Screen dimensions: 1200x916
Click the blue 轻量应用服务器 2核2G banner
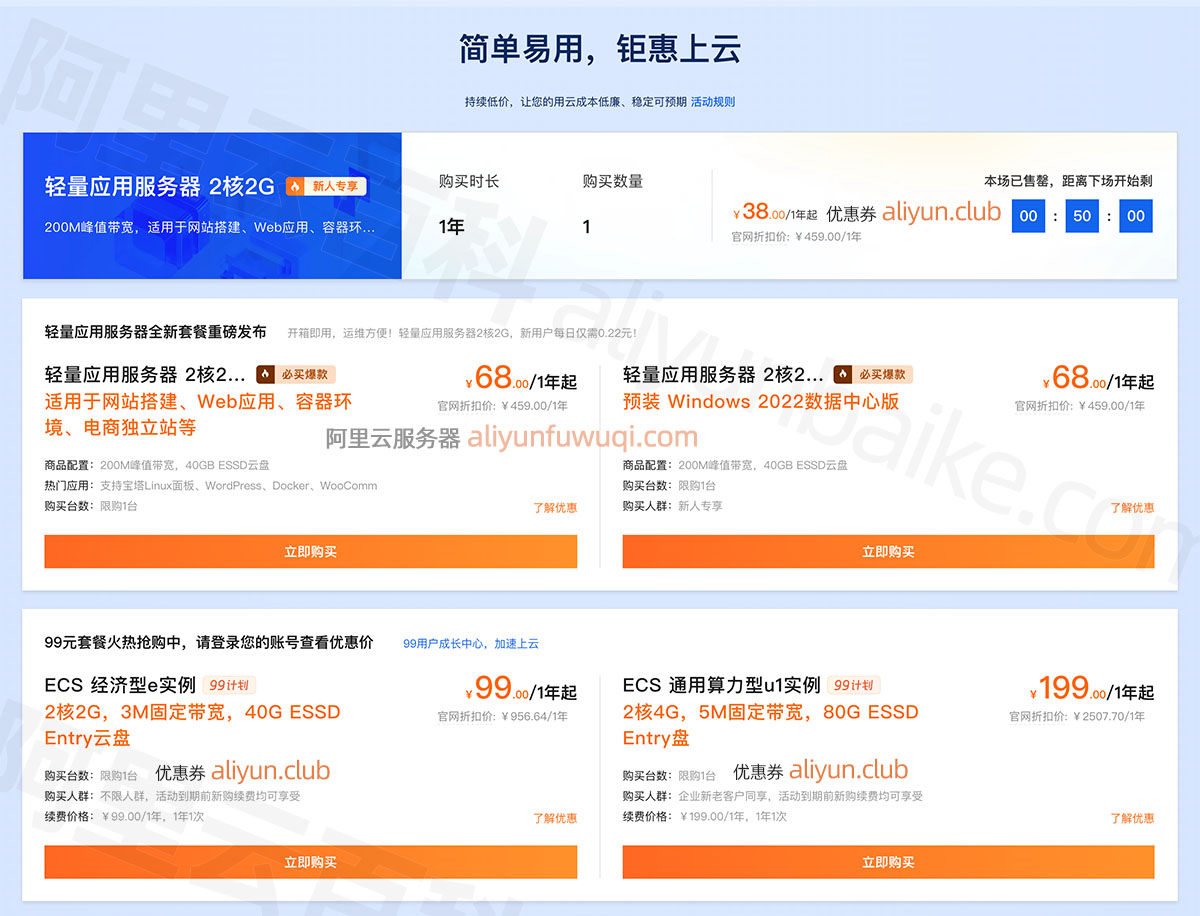(x=212, y=206)
